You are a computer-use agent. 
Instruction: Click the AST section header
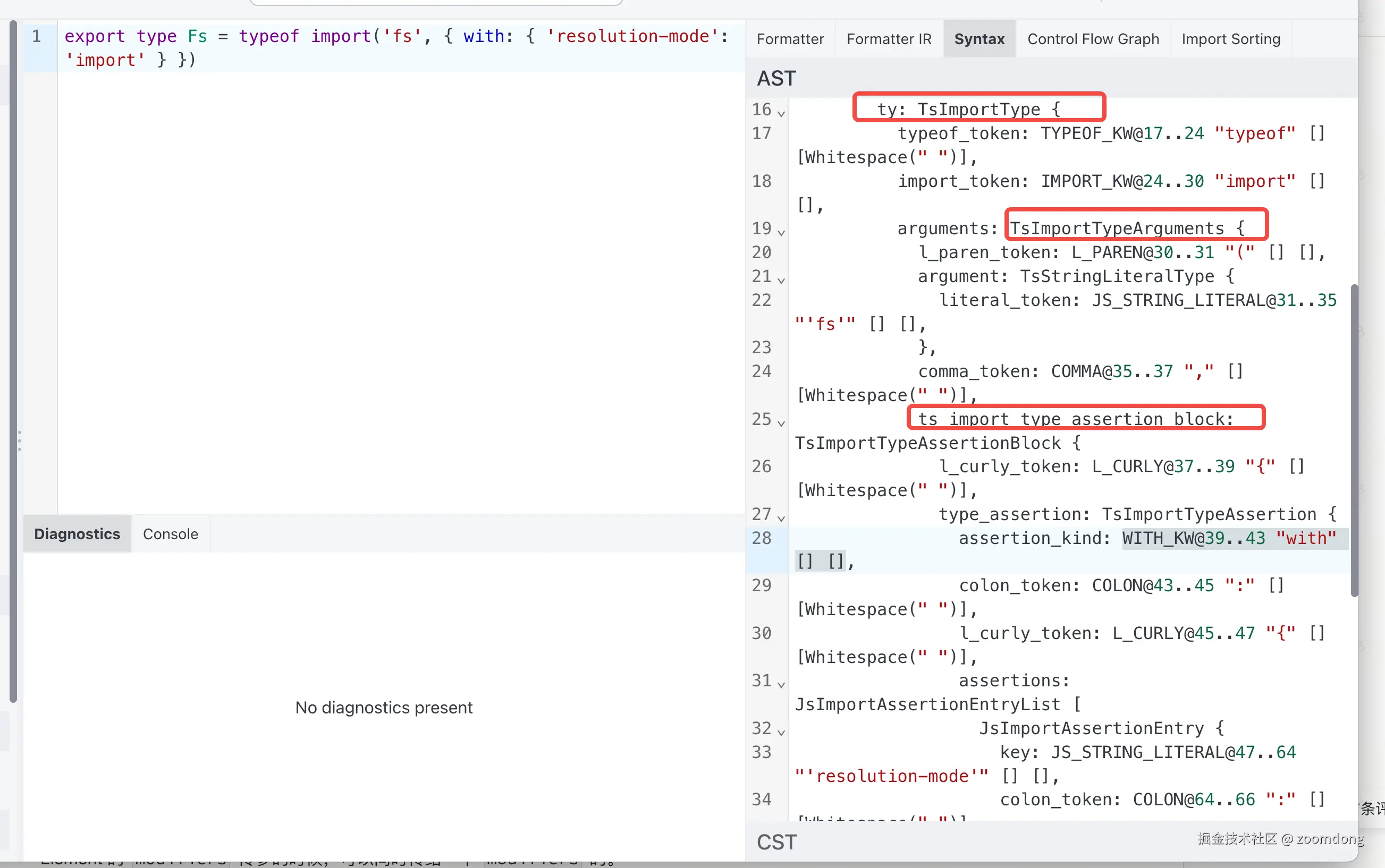[776, 78]
